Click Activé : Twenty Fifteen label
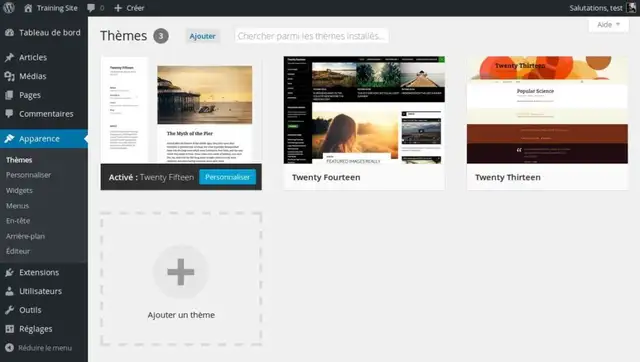This screenshot has width=640, height=362. [151, 177]
